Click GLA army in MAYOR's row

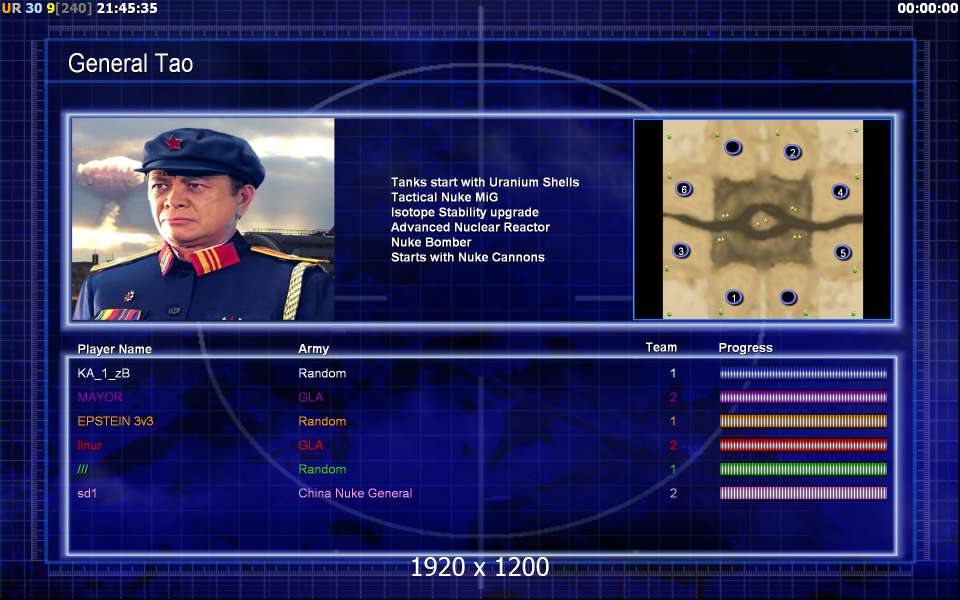[x=310, y=397]
